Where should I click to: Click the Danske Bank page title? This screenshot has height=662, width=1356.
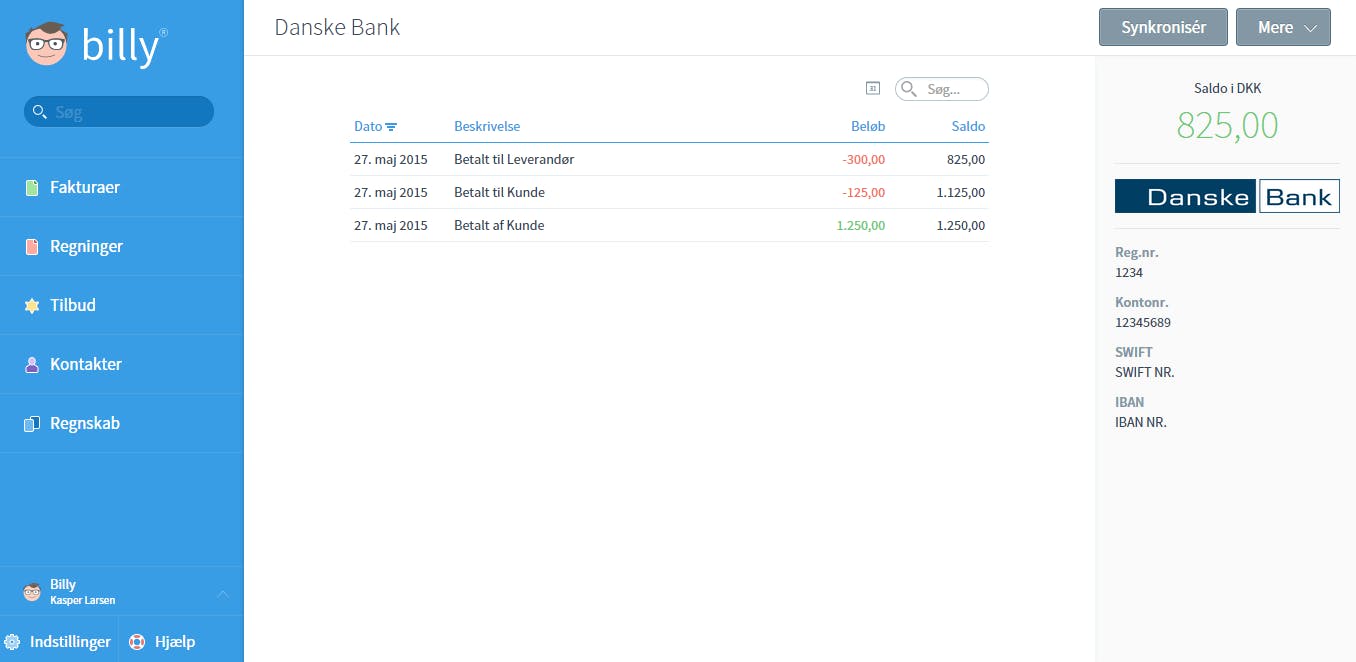337,27
